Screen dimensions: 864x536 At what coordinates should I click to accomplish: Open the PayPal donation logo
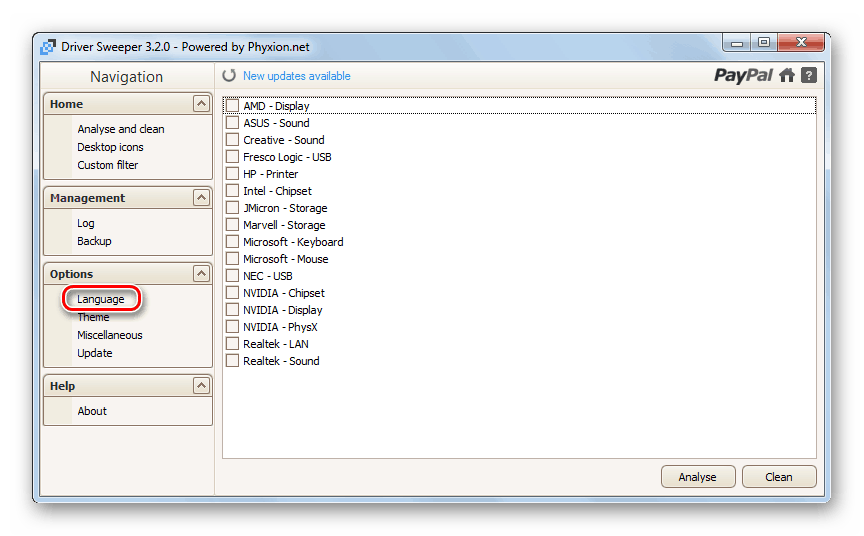tap(743, 75)
